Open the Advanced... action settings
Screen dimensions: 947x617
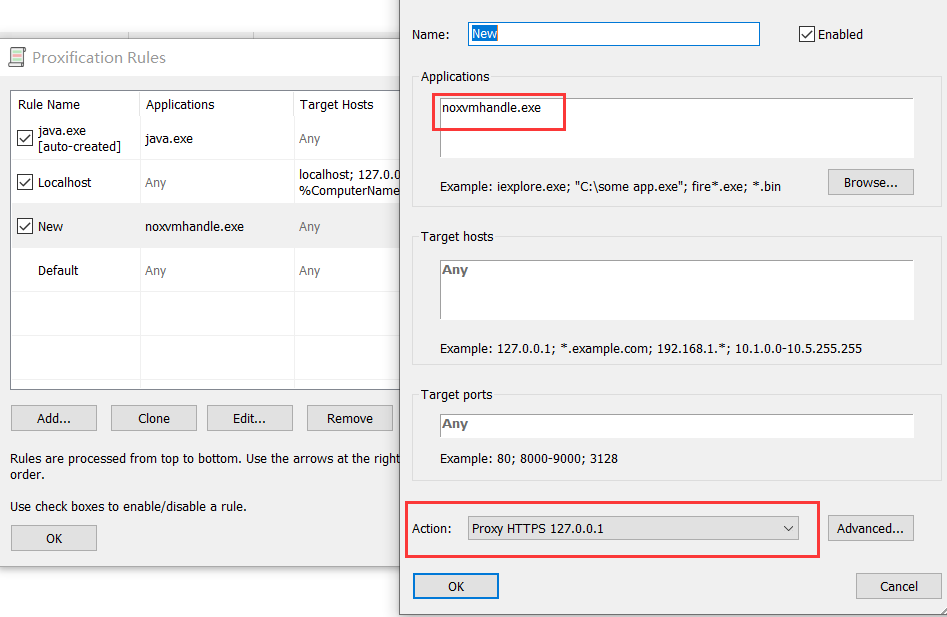pos(870,528)
